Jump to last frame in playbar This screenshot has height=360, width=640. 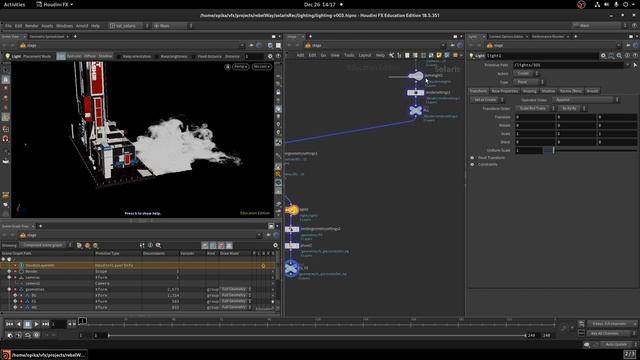(45, 324)
